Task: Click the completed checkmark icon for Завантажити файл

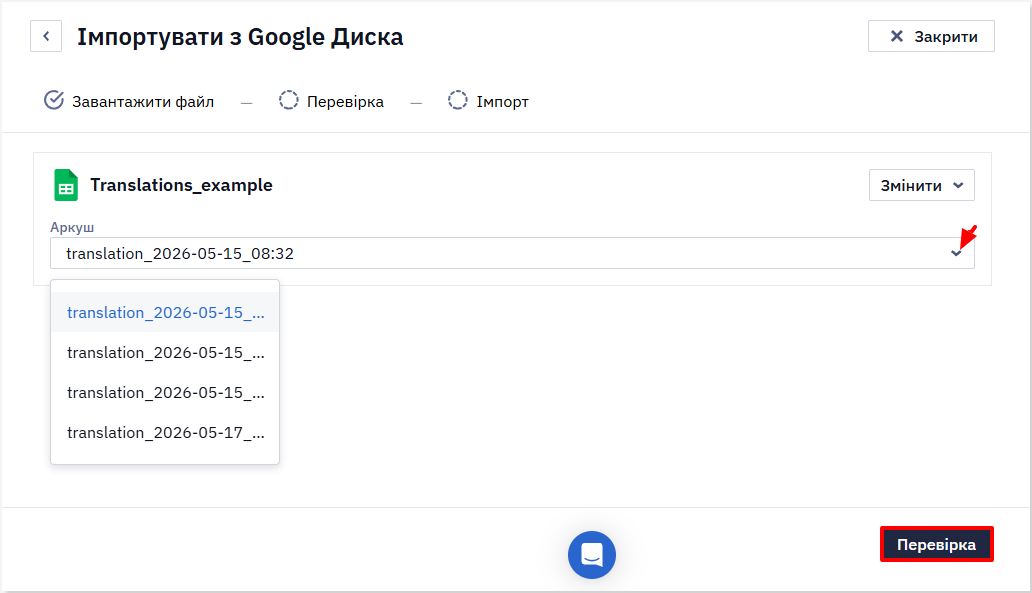Action: click(54, 100)
